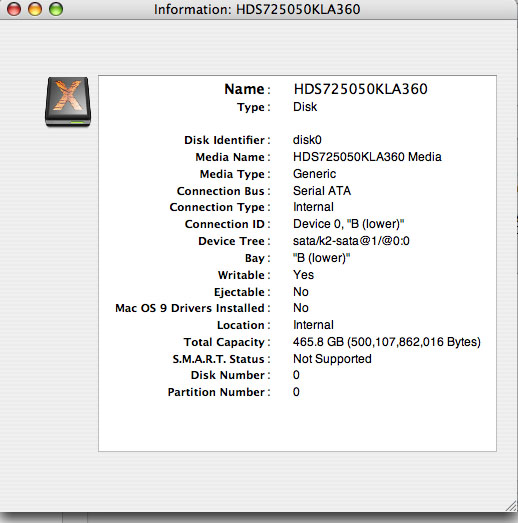Select Connection ID 'Device 0, "B (lower)"'
518x523 pixels.
[349, 224]
